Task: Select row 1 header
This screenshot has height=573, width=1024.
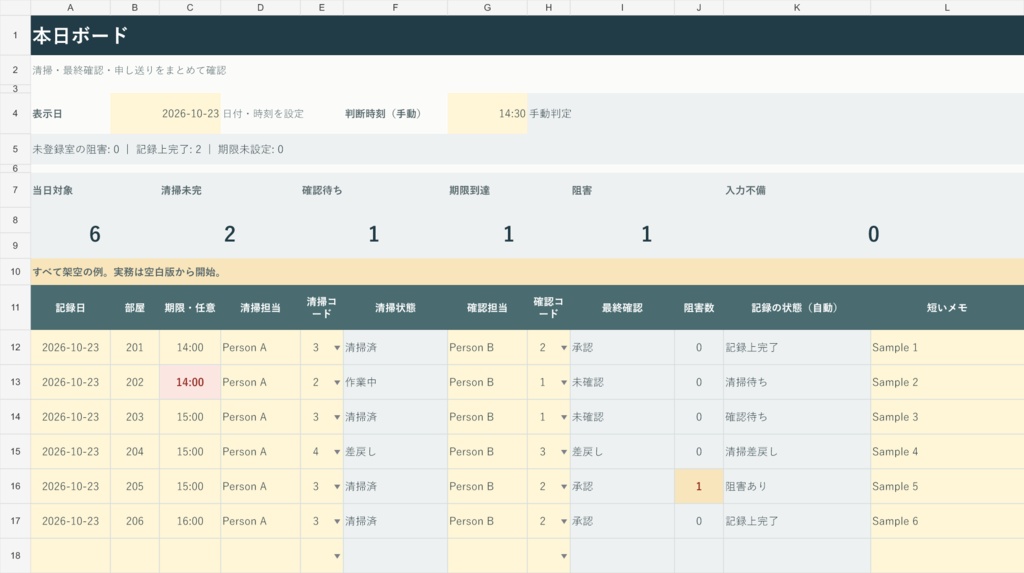Action: (15, 35)
